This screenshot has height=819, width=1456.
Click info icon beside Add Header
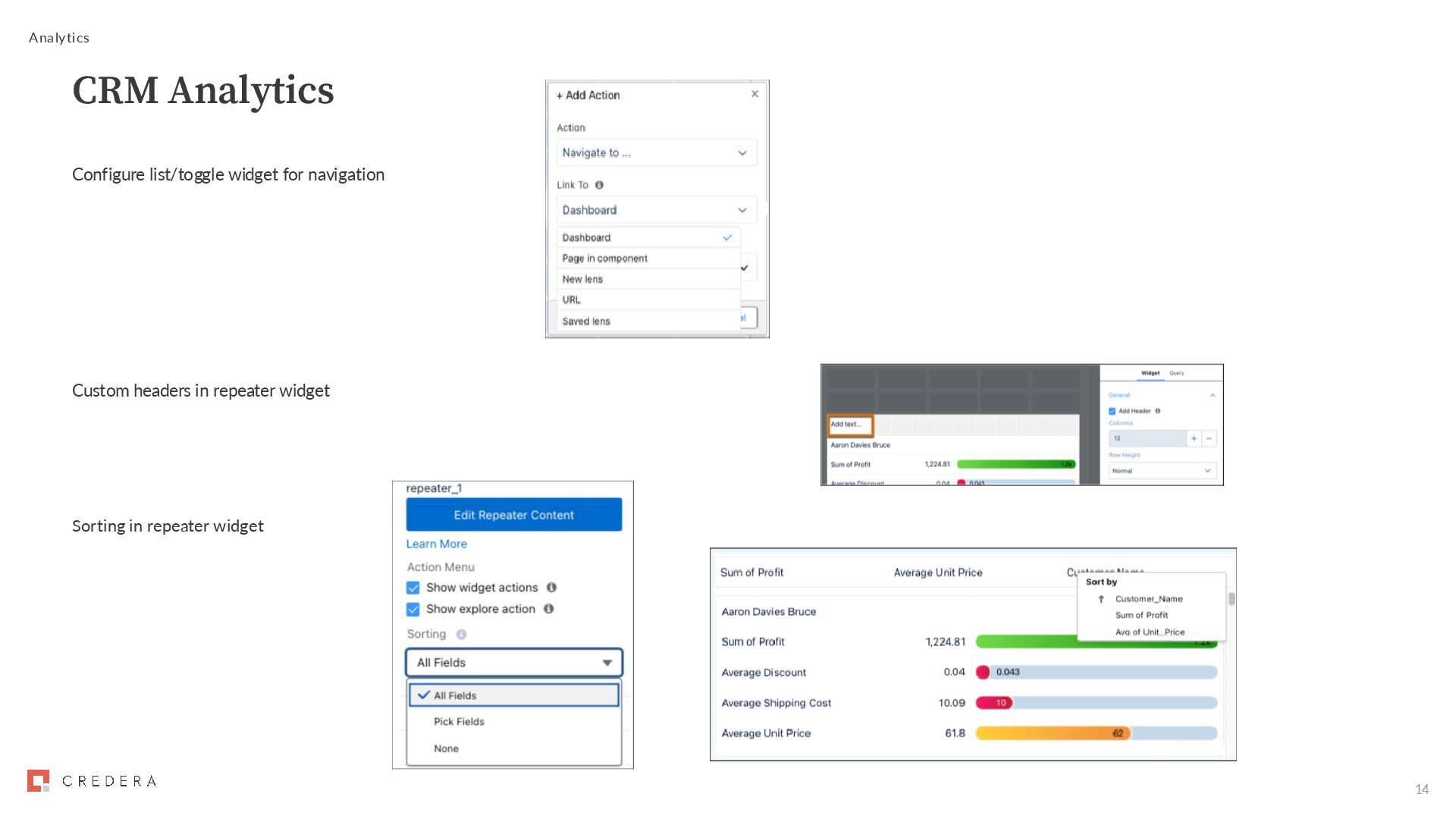pos(1157,411)
